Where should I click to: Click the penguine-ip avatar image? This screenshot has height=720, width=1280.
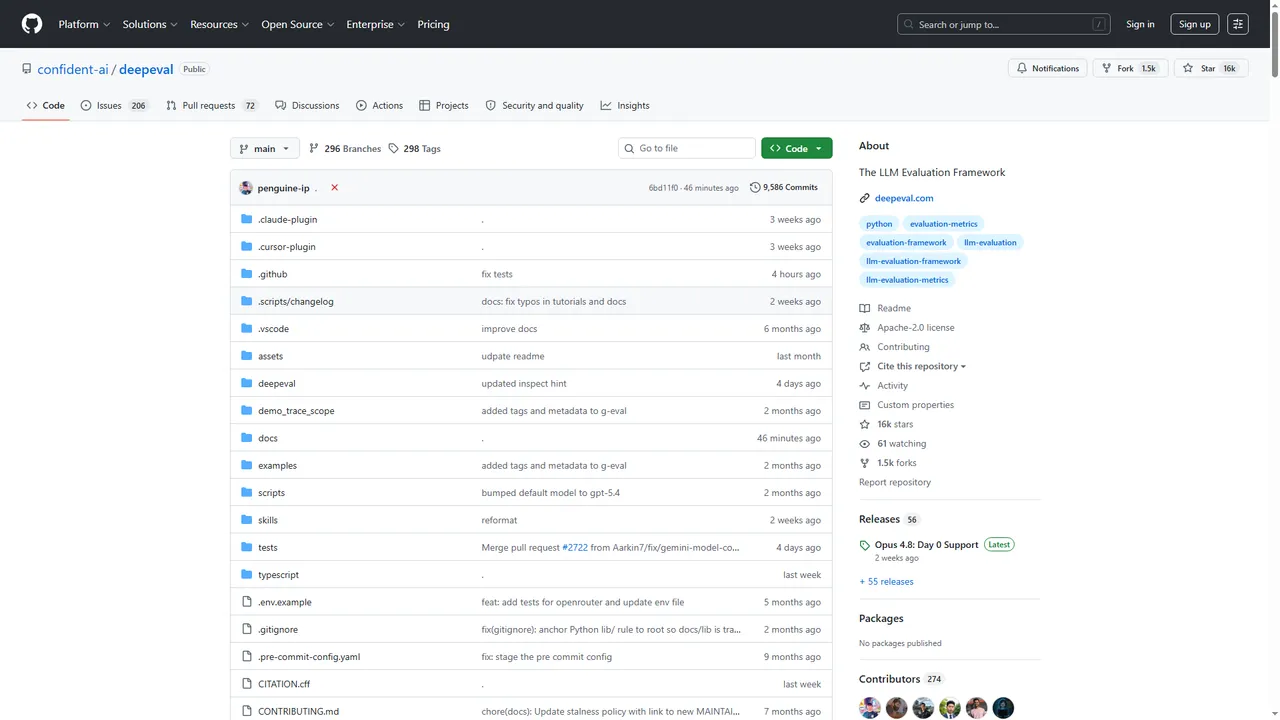click(246, 188)
